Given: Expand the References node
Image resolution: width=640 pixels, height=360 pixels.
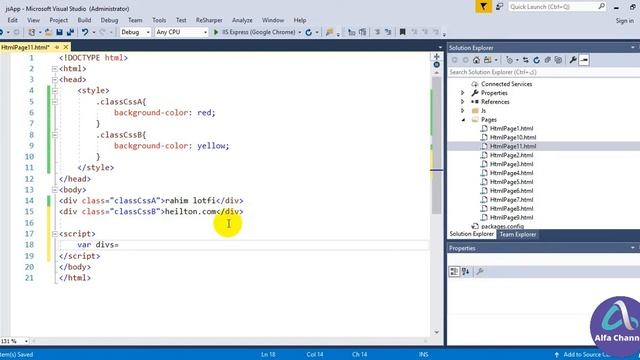Looking at the screenshot, I should pyautogui.click(x=462, y=102).
